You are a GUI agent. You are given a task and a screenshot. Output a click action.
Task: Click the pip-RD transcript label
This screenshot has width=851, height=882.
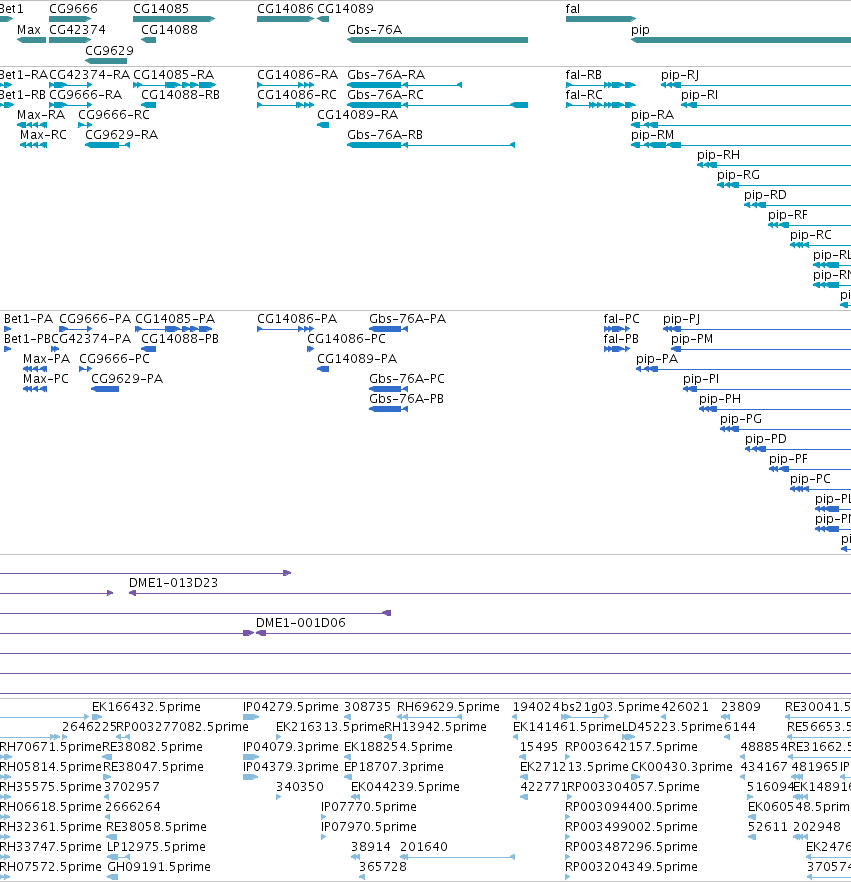[766, 195]
